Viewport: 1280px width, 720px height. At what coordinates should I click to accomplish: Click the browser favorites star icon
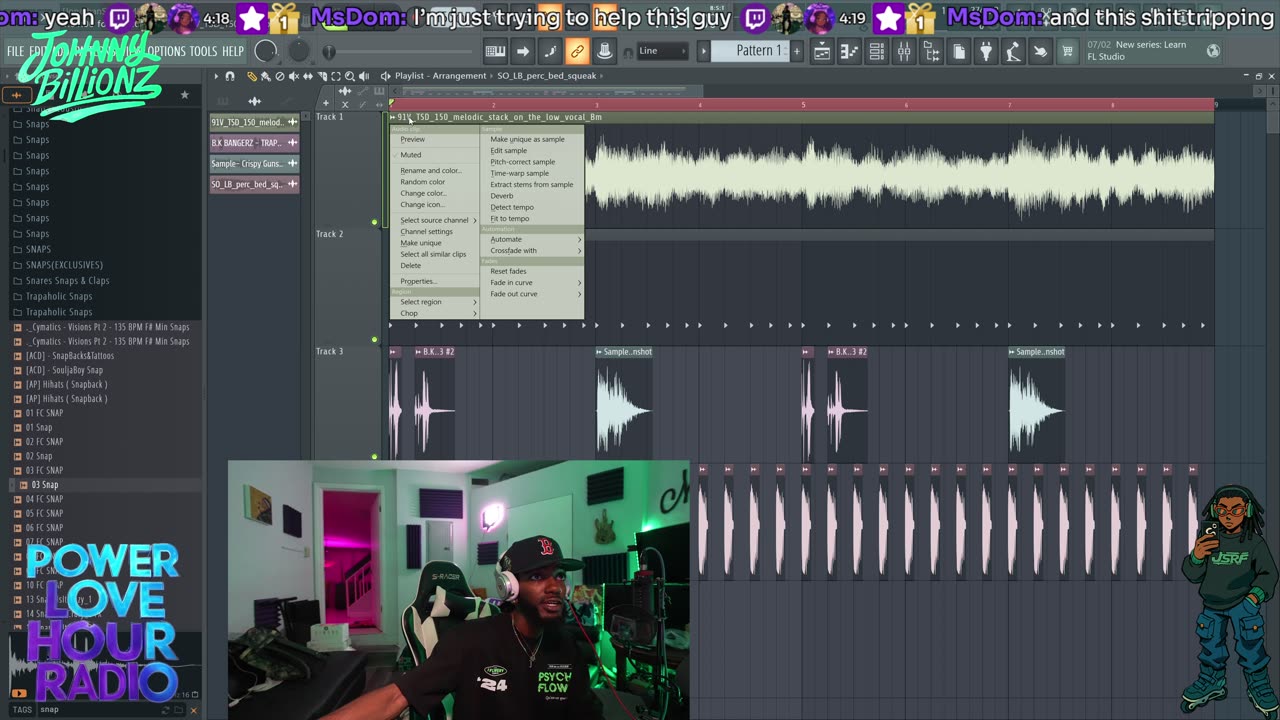(x=184, y=95)
